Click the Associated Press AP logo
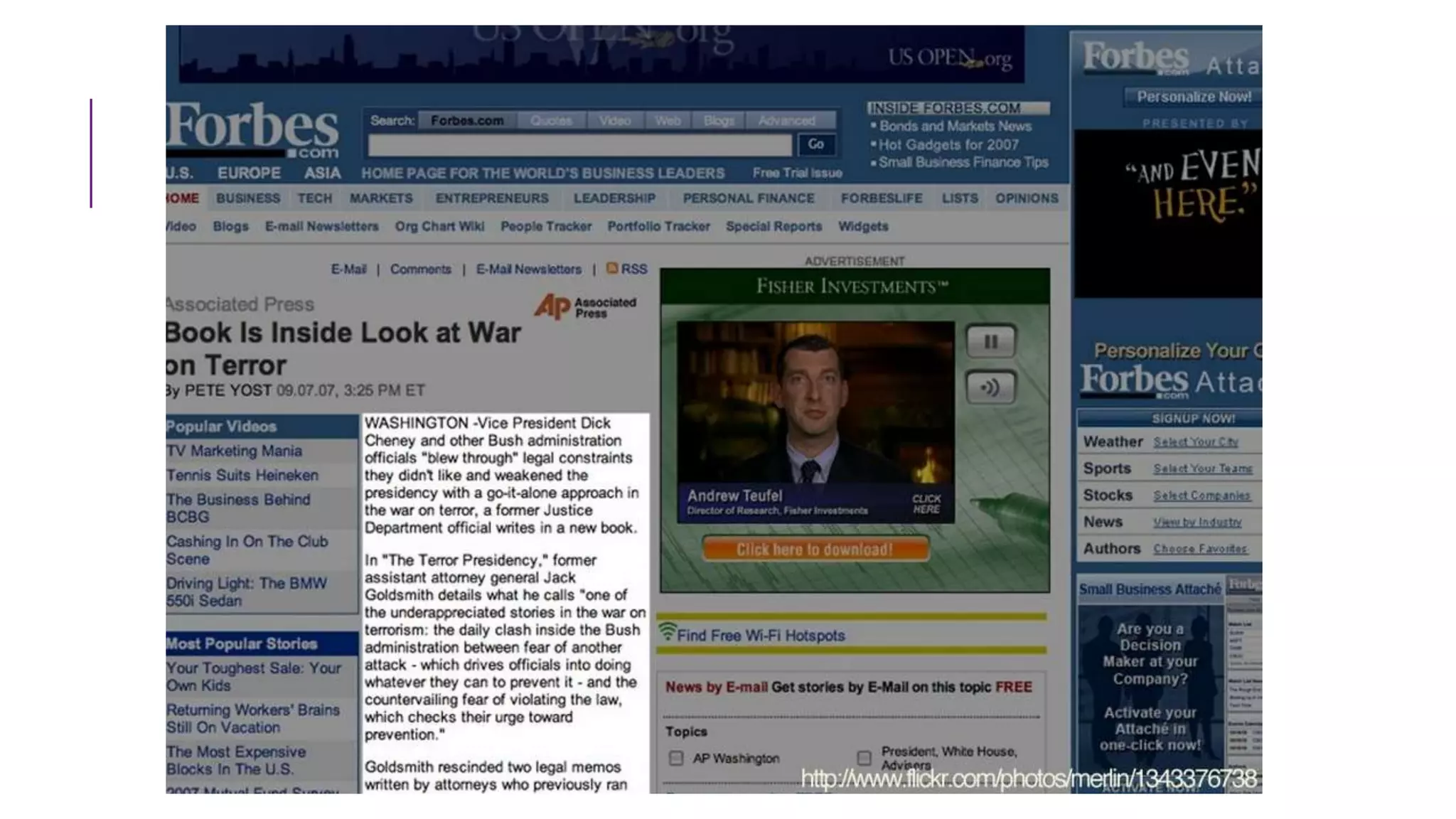Screen dimensions: 1456x819 553,306
